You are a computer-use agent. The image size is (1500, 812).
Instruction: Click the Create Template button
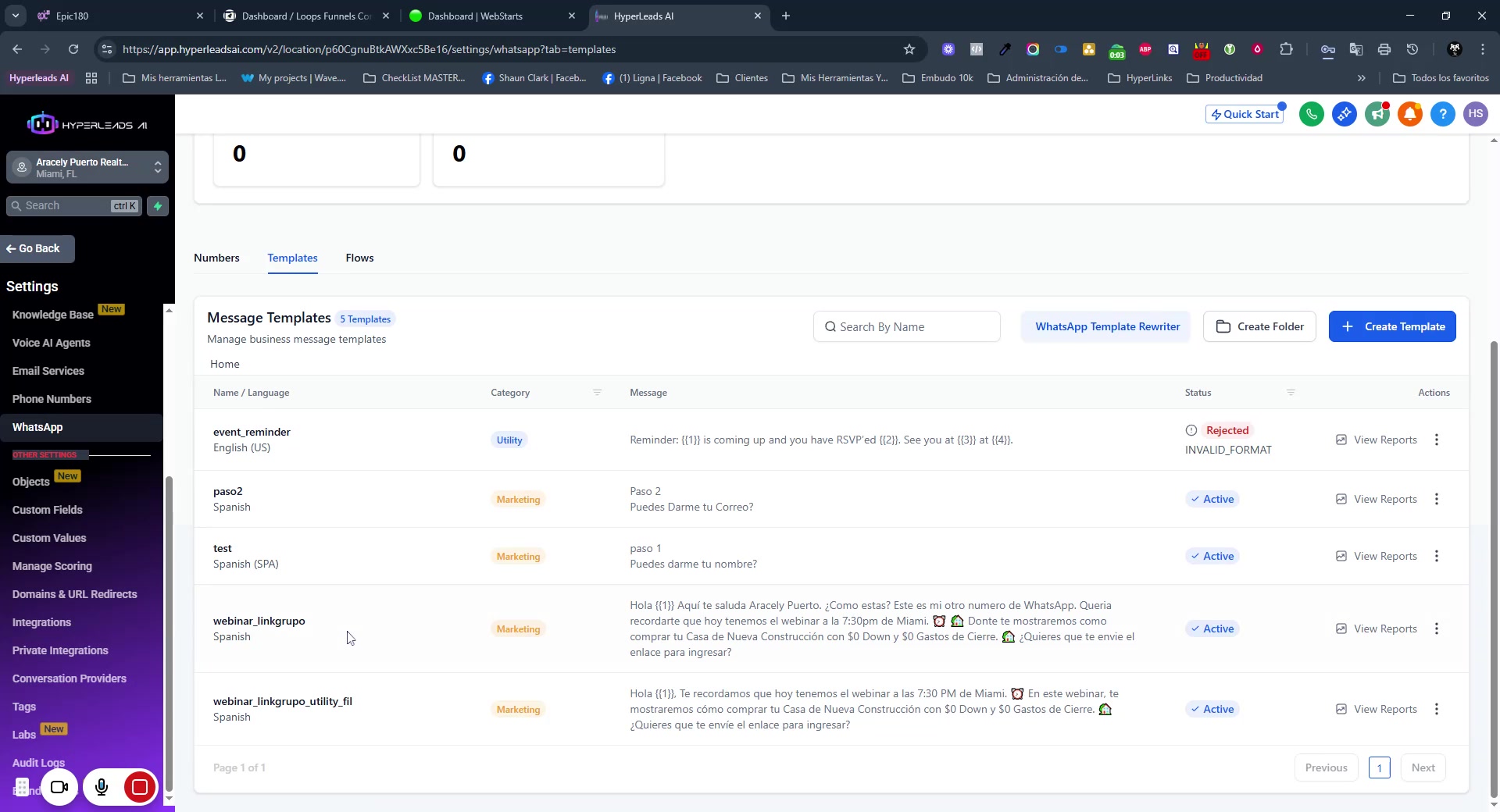pyautogui.click(x=1391, y=326)
